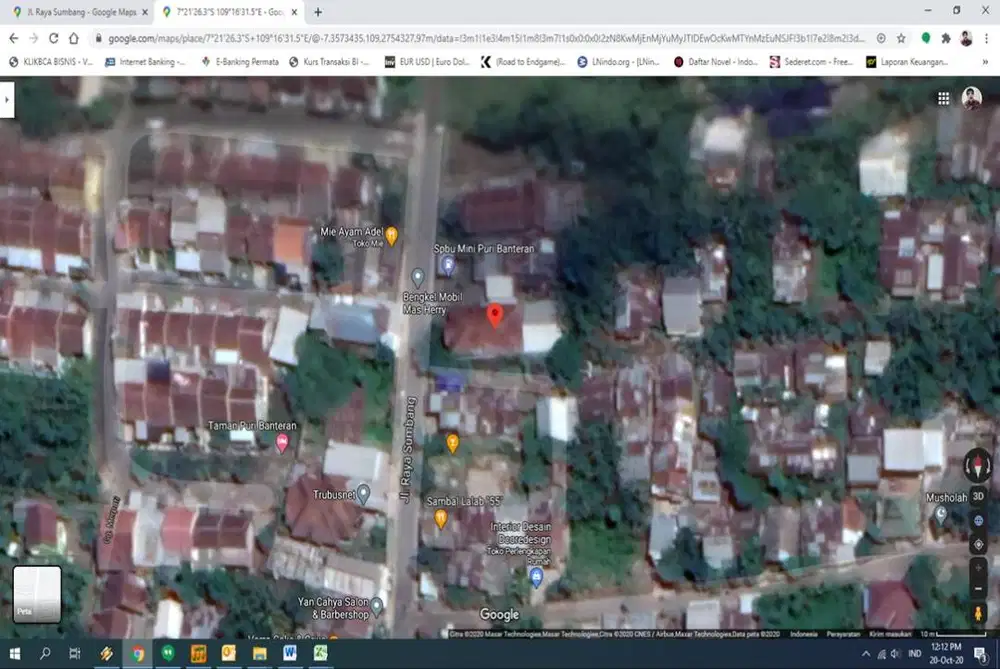This screenshot has width=1000, height=669.
Task: Open Windows notification center
Action: (981, 654)
